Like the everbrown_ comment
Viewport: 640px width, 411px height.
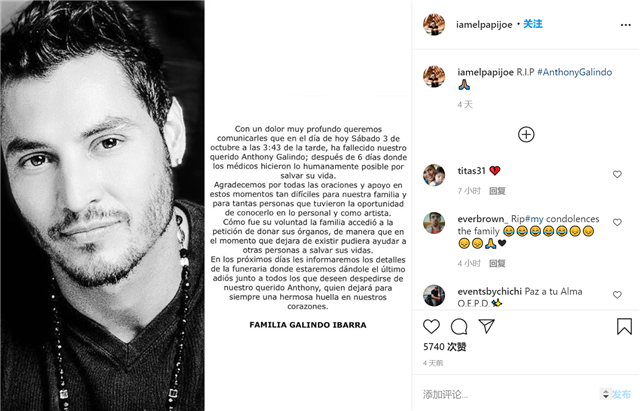(x=617, y=222)
